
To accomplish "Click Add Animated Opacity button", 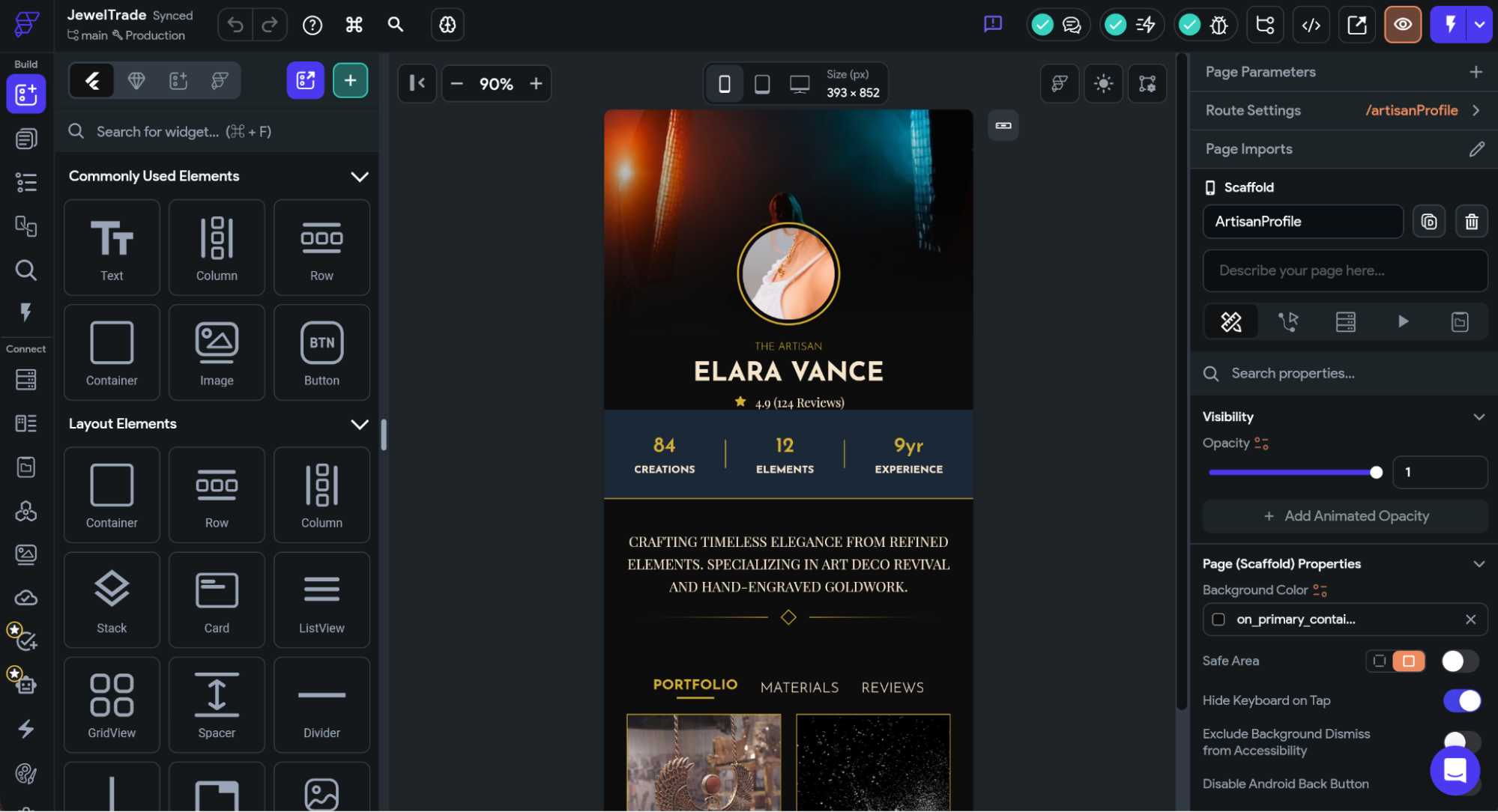I will click(1345, 516).
